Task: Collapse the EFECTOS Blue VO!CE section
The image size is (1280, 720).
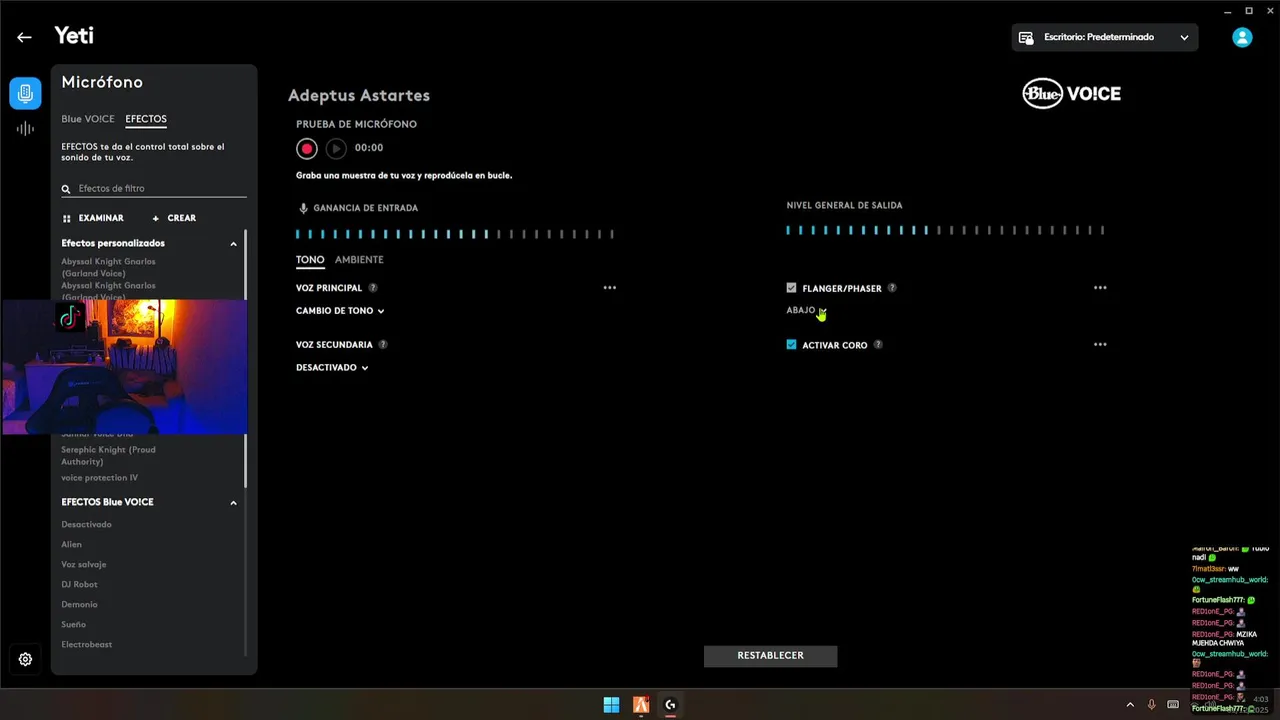Action: (x=234, y=503)
